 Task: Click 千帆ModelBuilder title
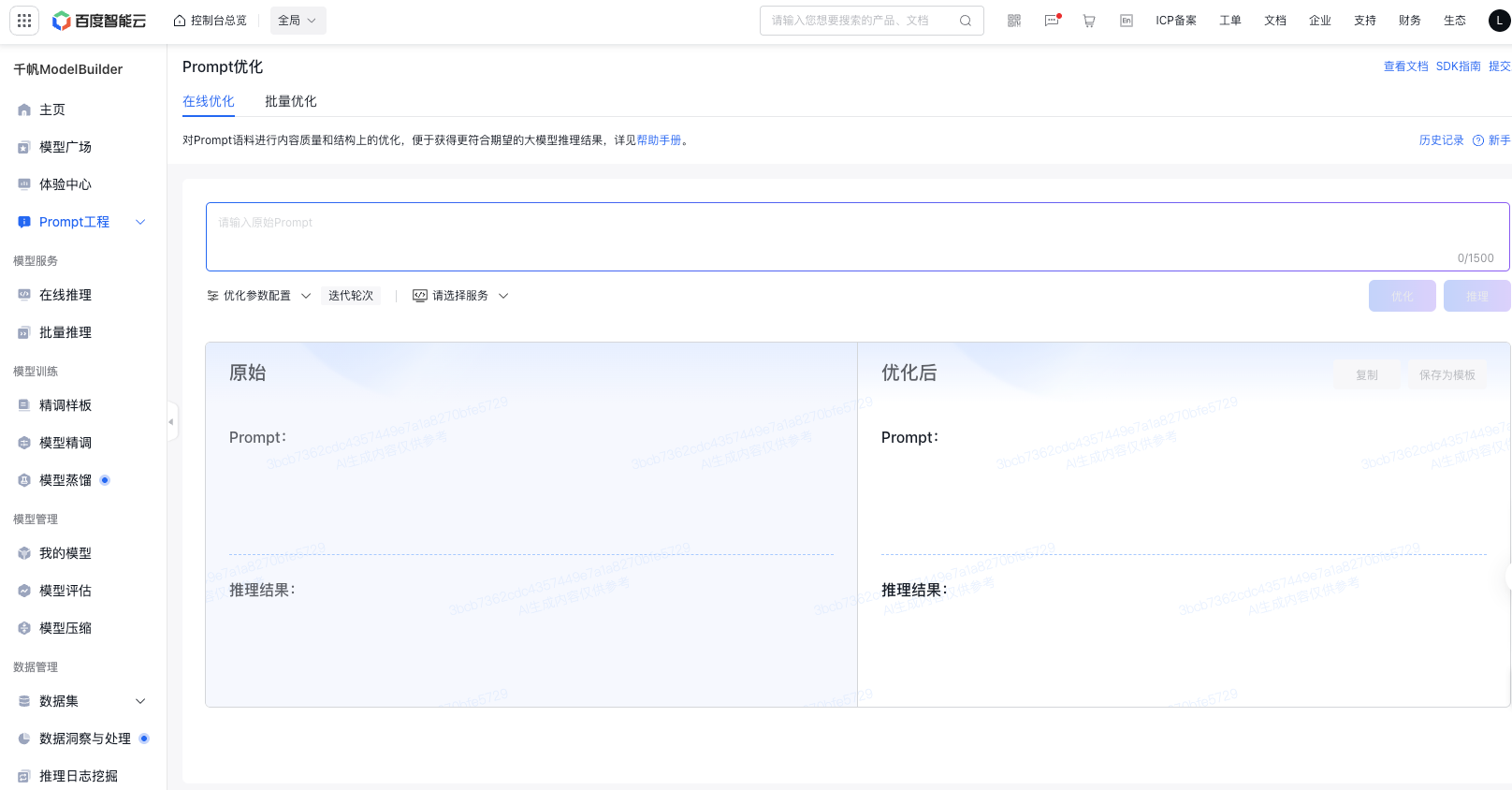pos(68,69)
